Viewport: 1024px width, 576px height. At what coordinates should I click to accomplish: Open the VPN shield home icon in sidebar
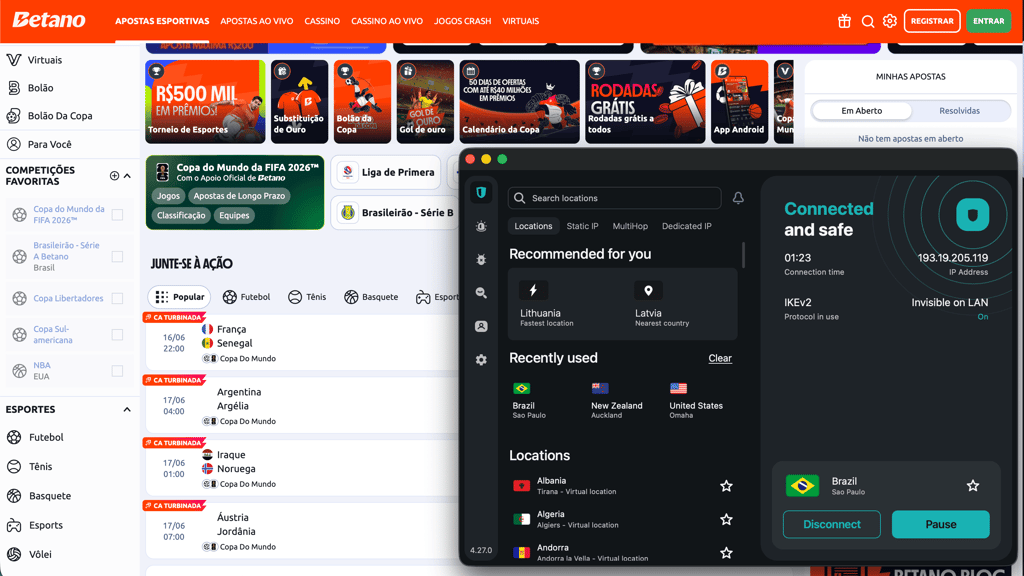481,193
